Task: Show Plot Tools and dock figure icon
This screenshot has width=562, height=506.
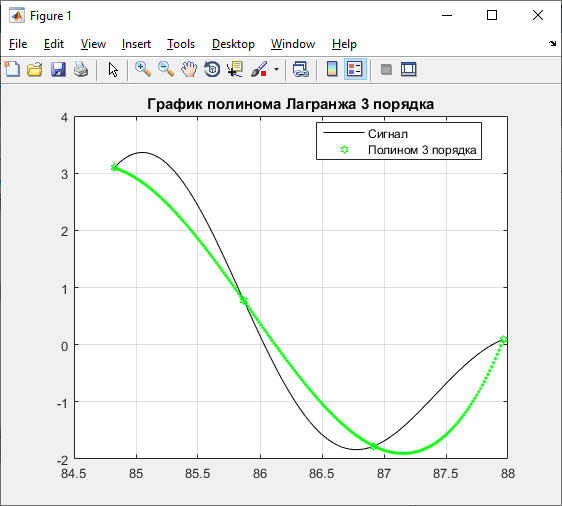Action: [409, 69]
